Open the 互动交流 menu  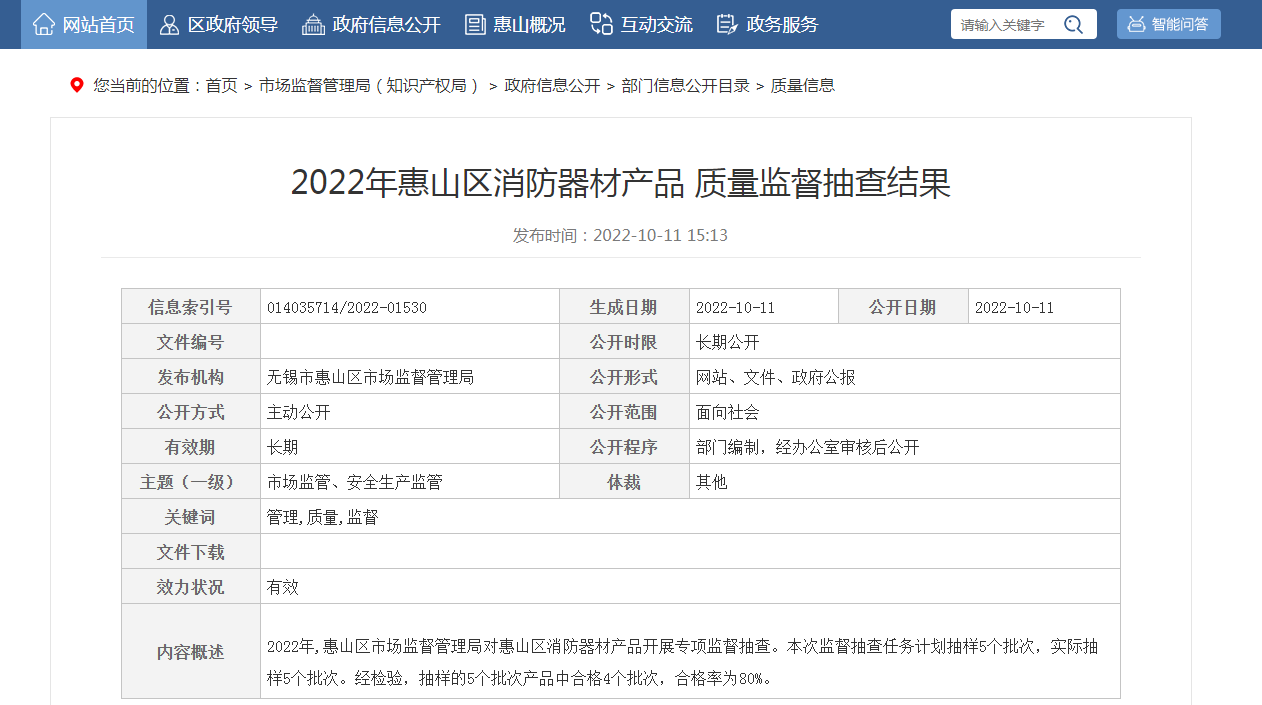tap(641, 24)
